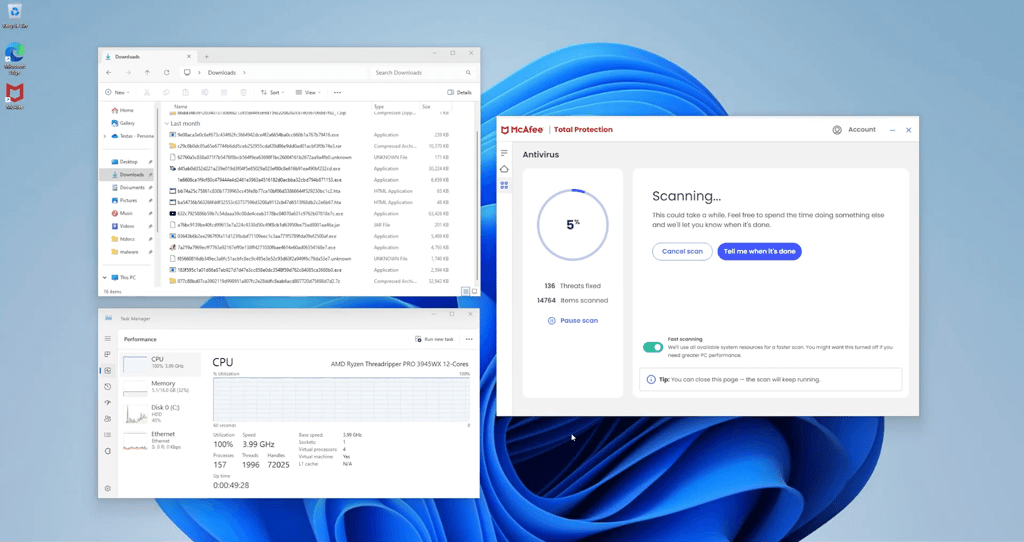Select the Downloads tab in Explorer
1024x542 pixels.
pos(148,57)
